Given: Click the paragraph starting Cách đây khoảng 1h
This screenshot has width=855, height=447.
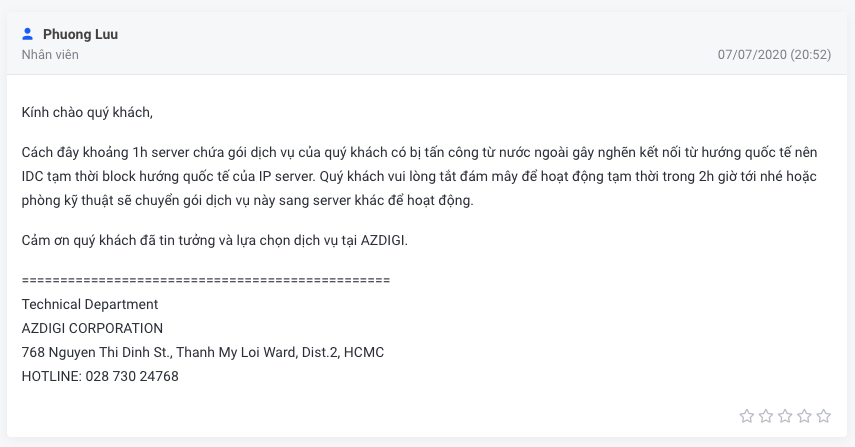Looking at the screenshot, I should point(419,176).
